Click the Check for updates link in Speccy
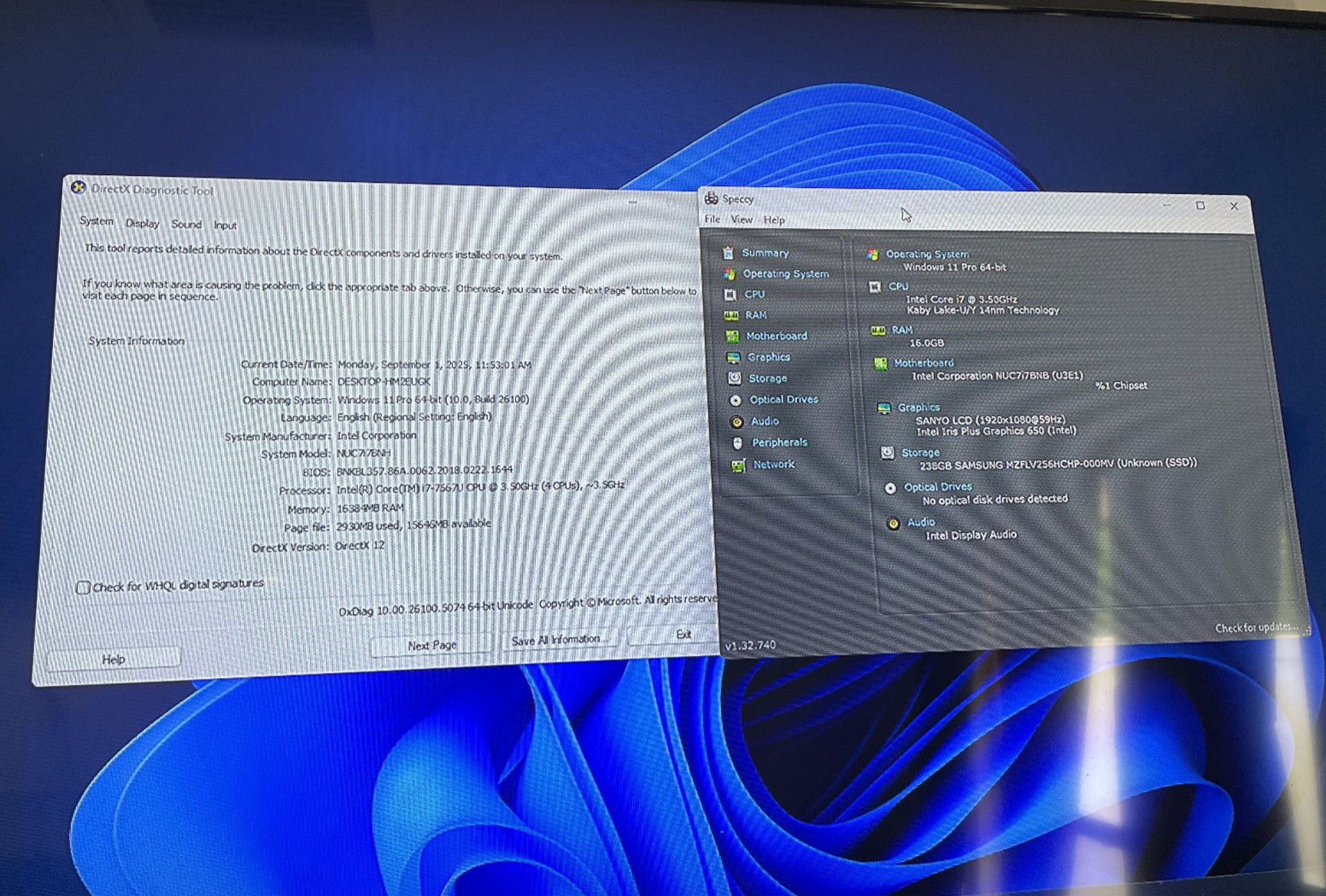This screenshot has width=1326, height=896. pyautogui.click(x=1256, y=628)
